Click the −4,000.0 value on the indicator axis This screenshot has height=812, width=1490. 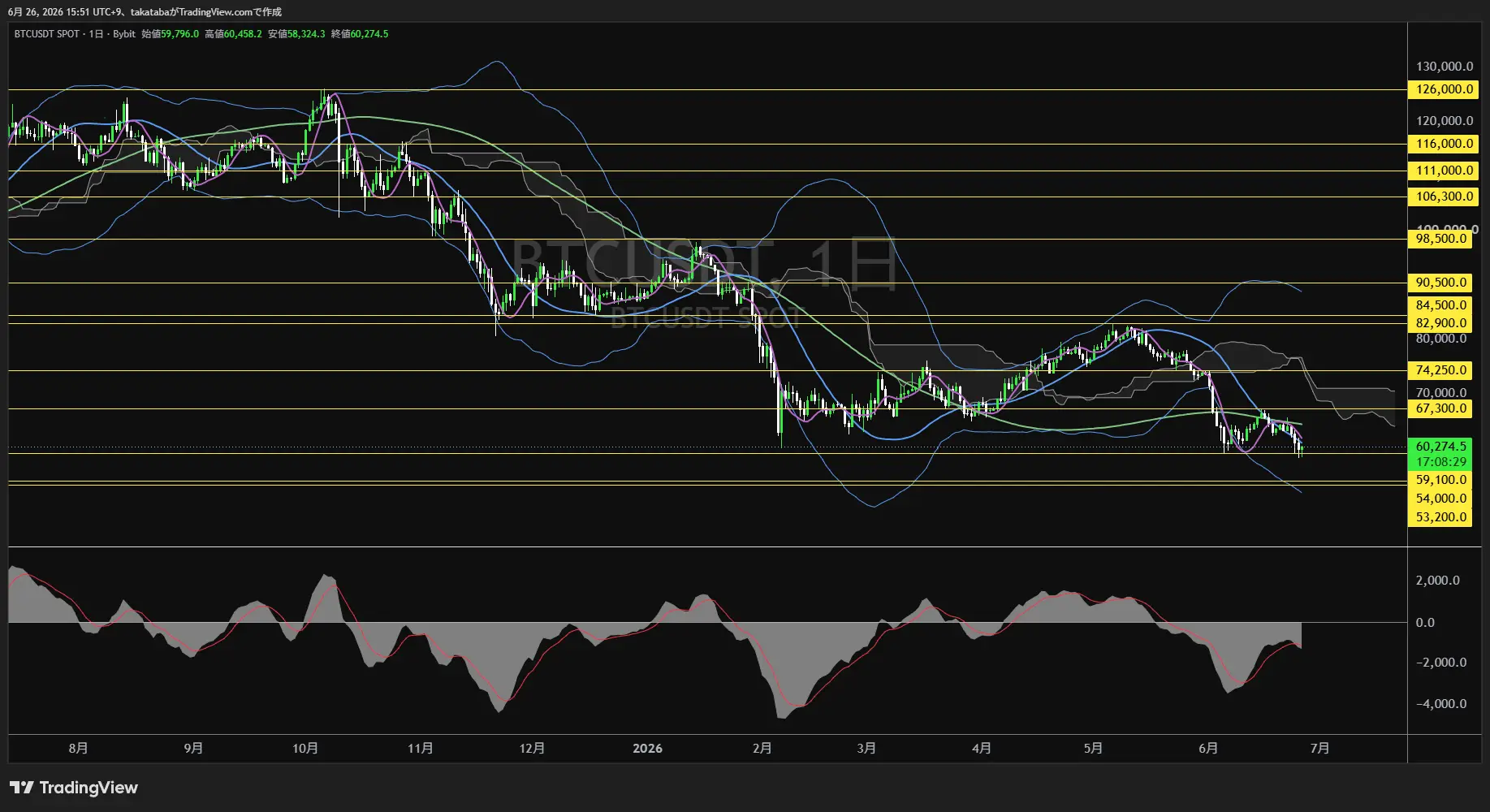click(x=1441, y=704)
